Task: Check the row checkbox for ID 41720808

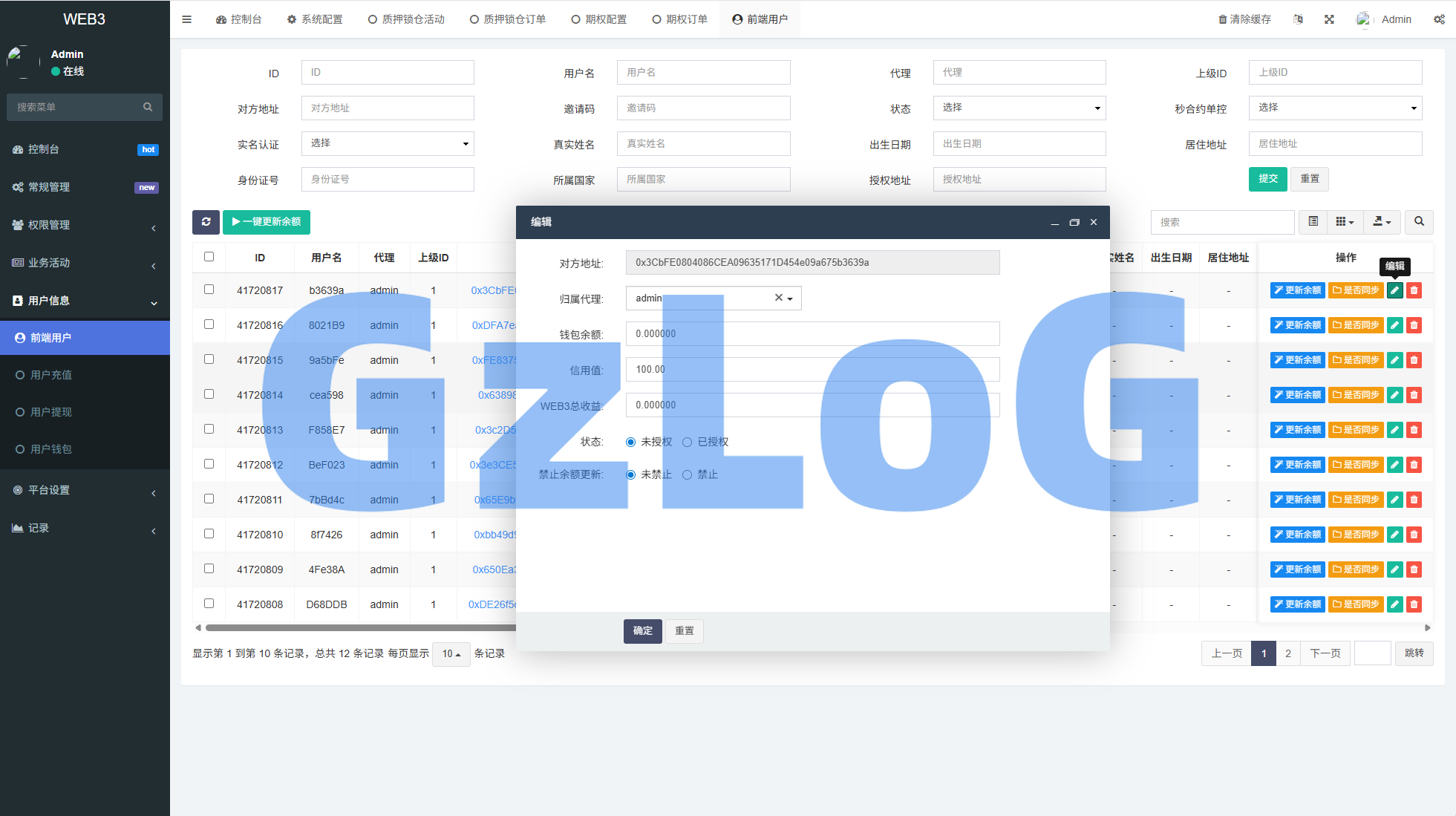Action: coord(209,604)
